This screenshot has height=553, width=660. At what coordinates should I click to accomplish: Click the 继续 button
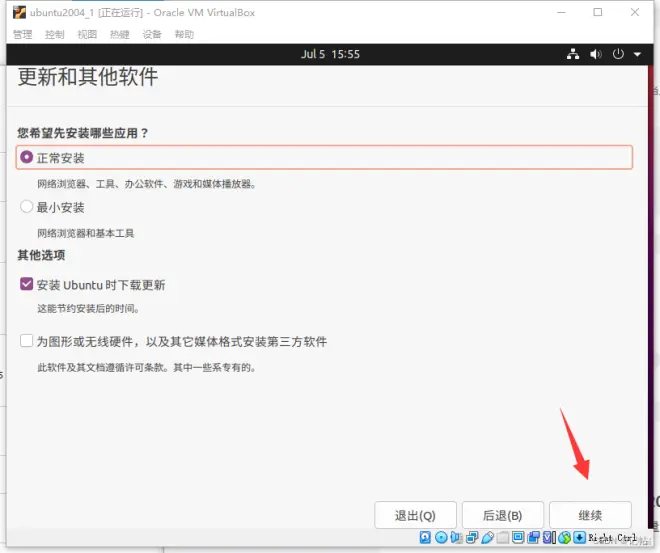(590, 515)
